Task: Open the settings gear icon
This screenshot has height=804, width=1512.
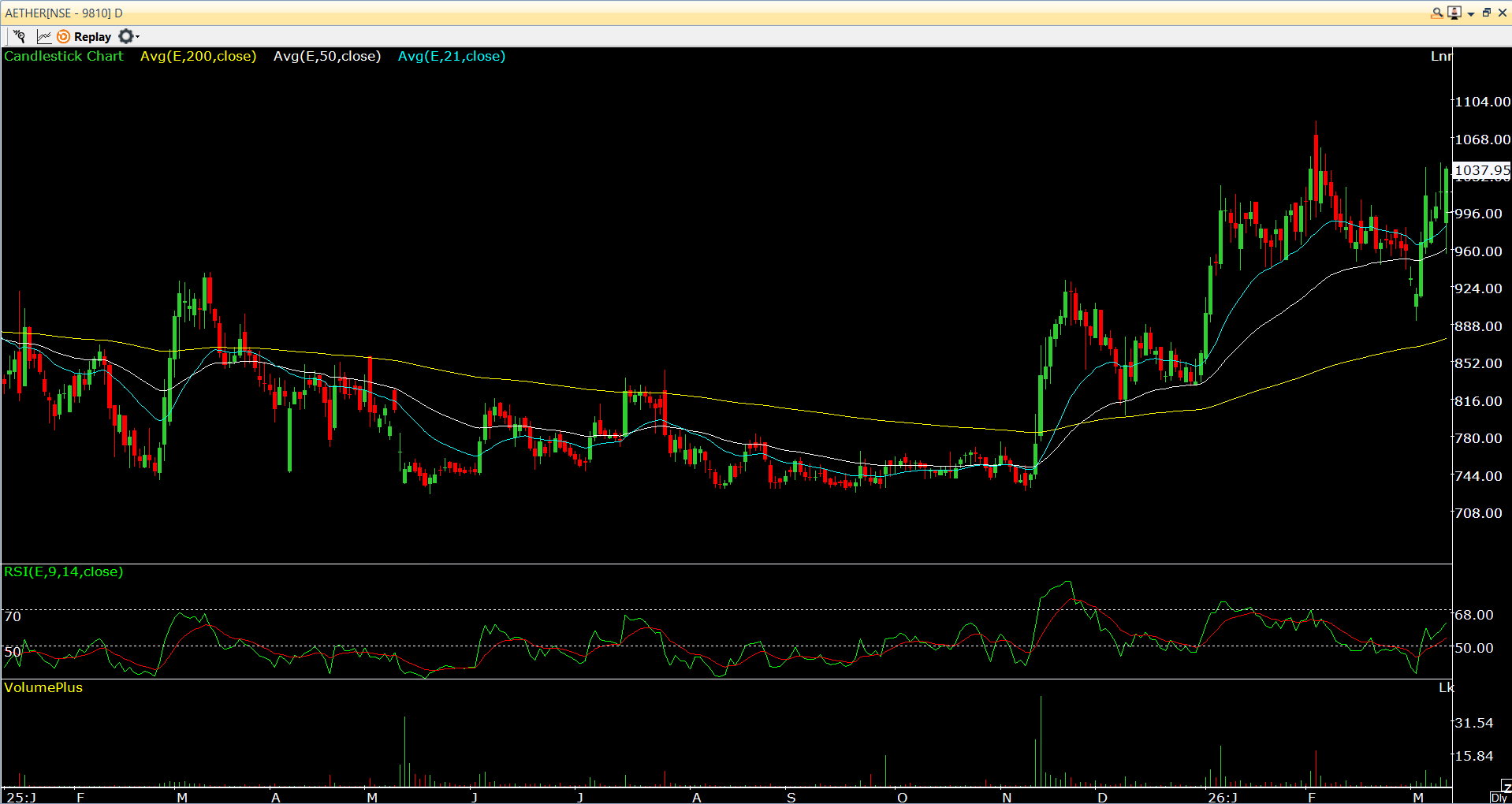Action: click(125, 36)
